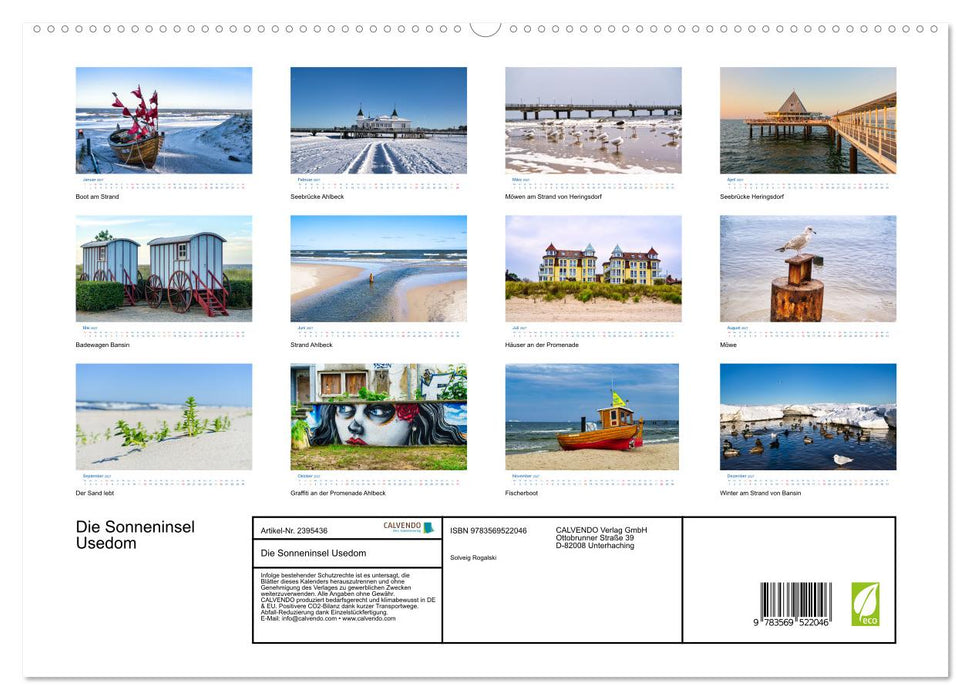Click 'Die Sonneninsel Usedom' in the info box
Screen dimensions: 971x700
(x=313, y=553)
